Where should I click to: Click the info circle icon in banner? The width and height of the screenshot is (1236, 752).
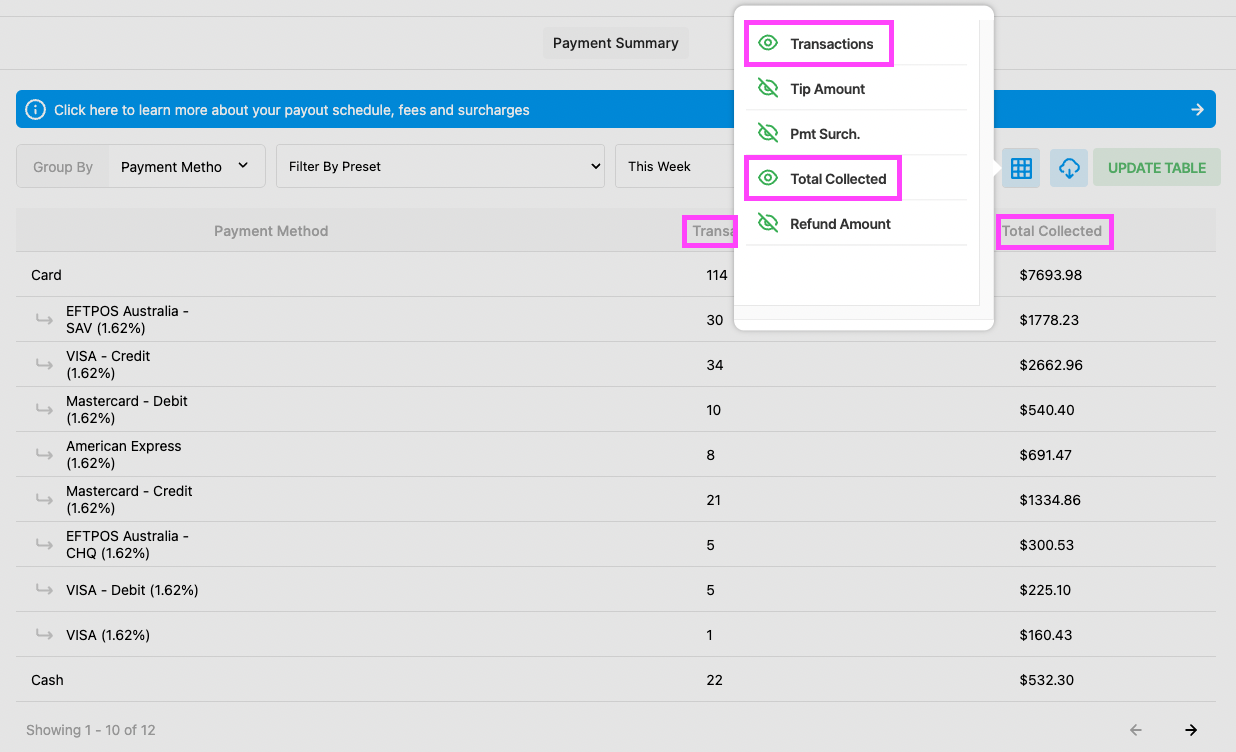(x=35, y=110)
